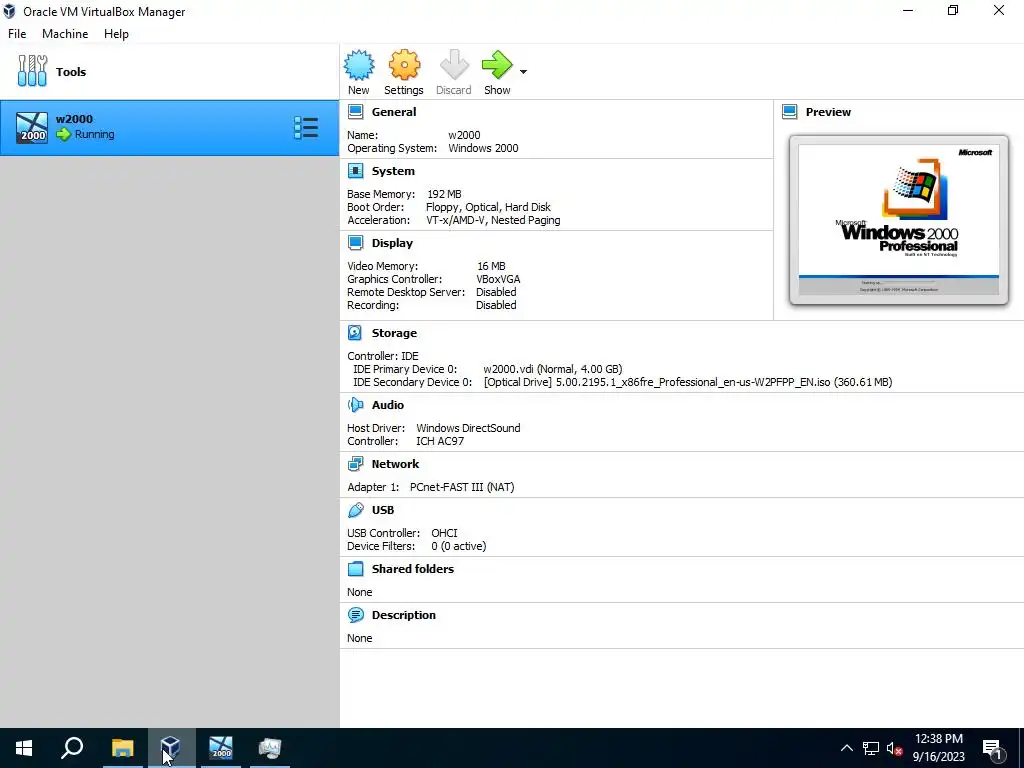The width and height of the screenshot is (1024, 768).
Task: Open the File menu
Action: 17,34
